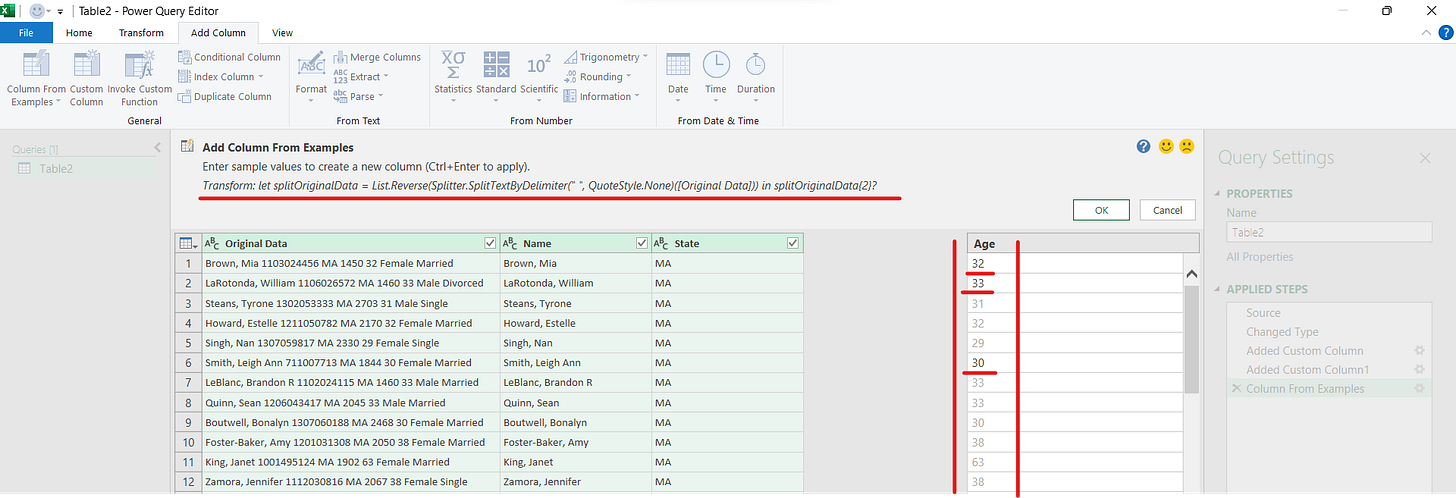1456x498 pixels.
Task: Click Column From Examples icon
Action: (37, 64)
